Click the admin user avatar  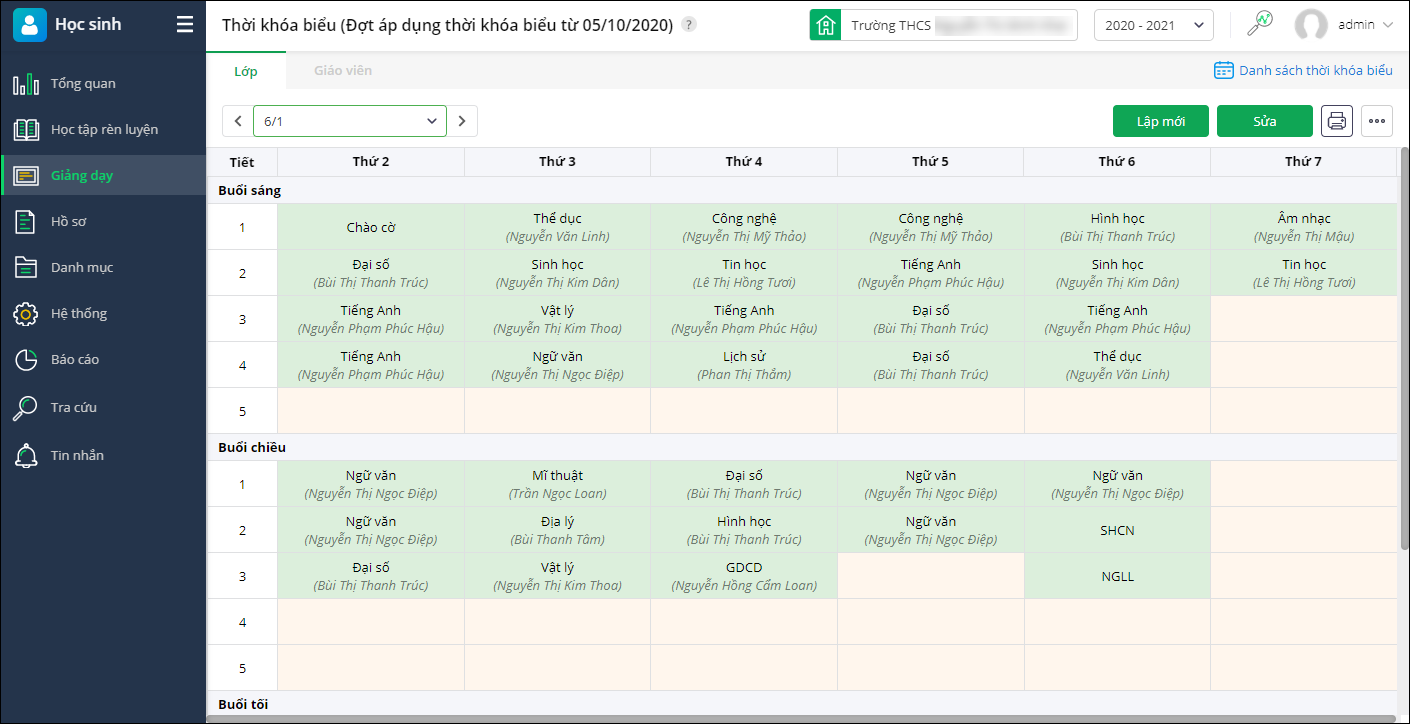[1311, 25]
